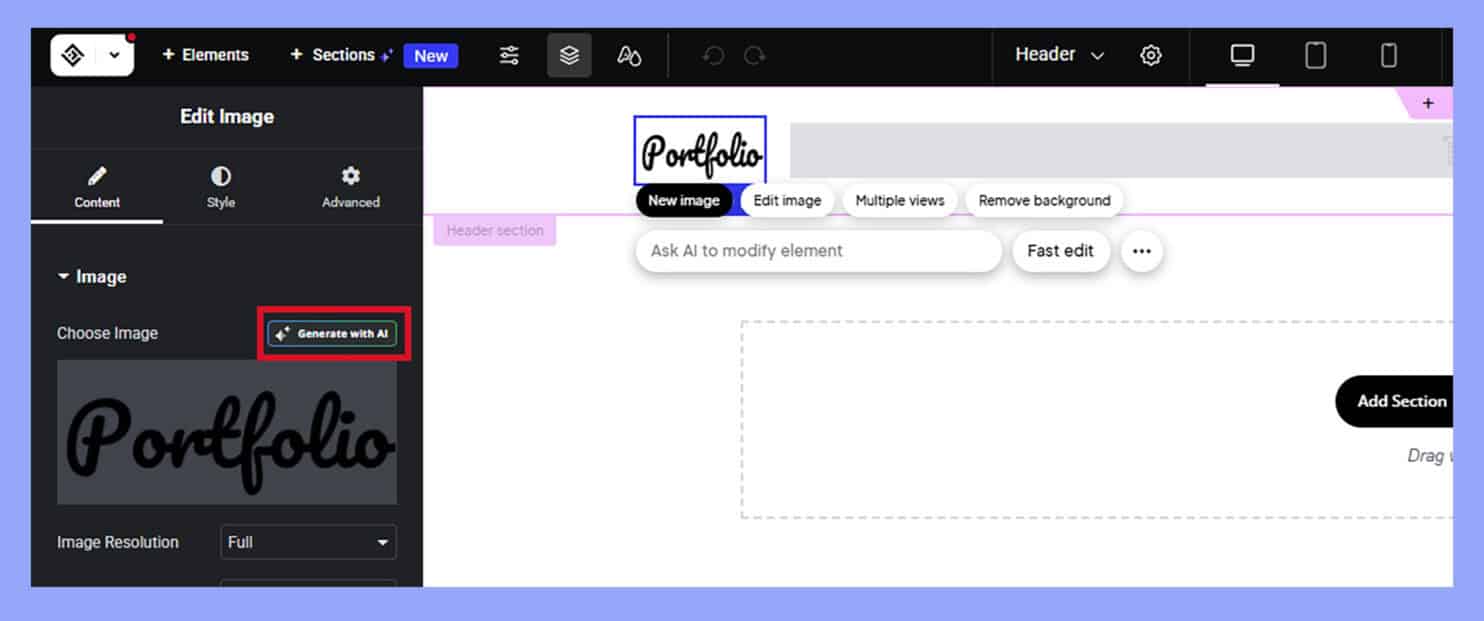Viewport: 1484px width, 621px height.
Task: Open the logo dropdown menu
Action: 114,56
